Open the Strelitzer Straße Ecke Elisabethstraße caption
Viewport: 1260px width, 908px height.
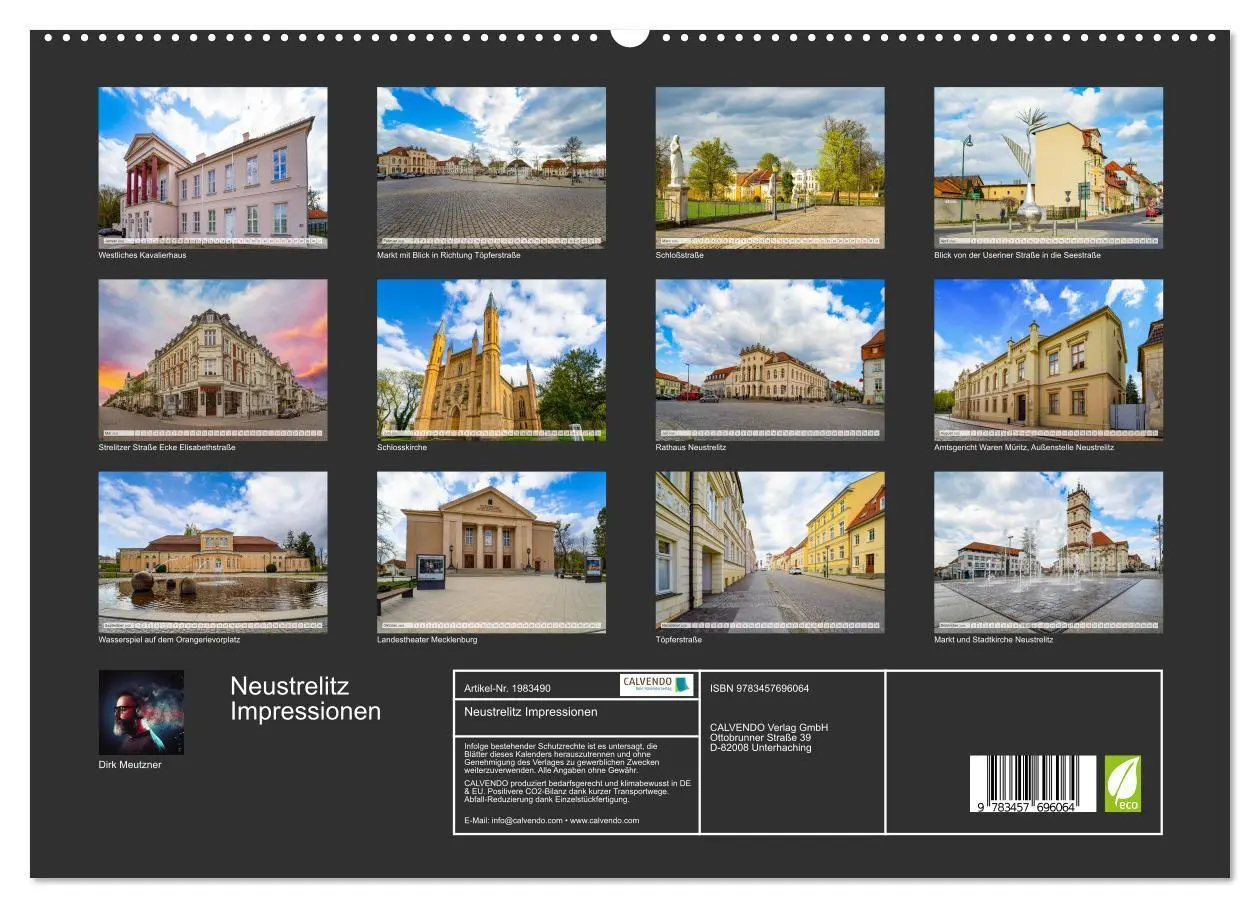(167, 448)
